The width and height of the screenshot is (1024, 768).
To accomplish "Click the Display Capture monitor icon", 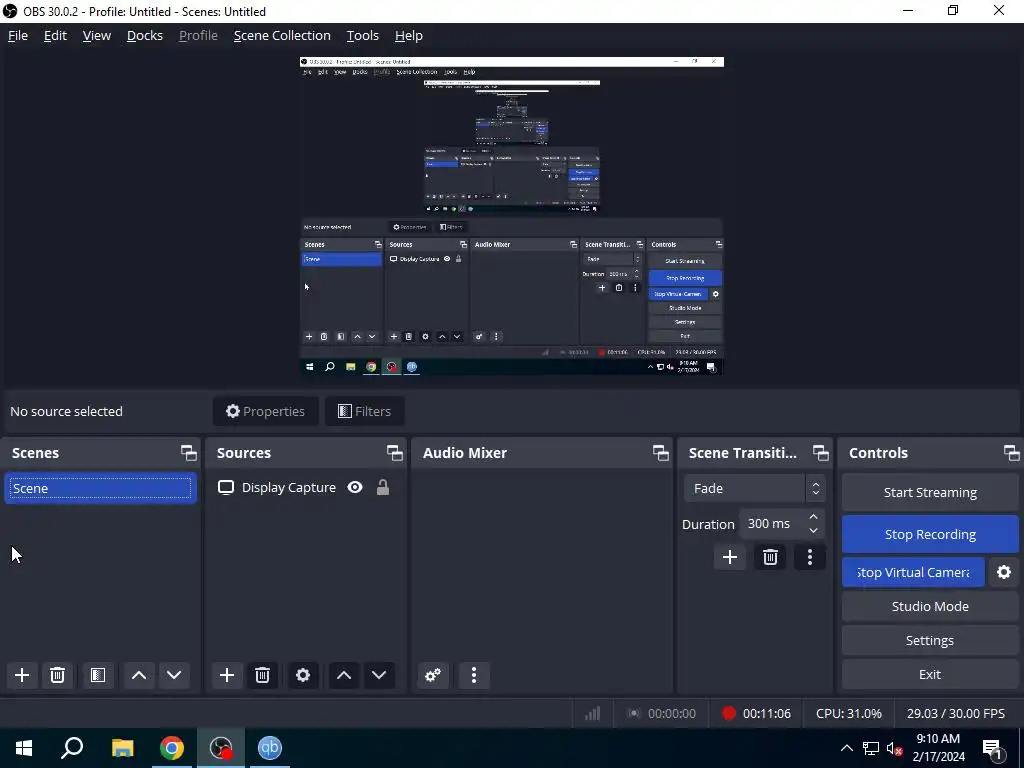I will 226,488.
